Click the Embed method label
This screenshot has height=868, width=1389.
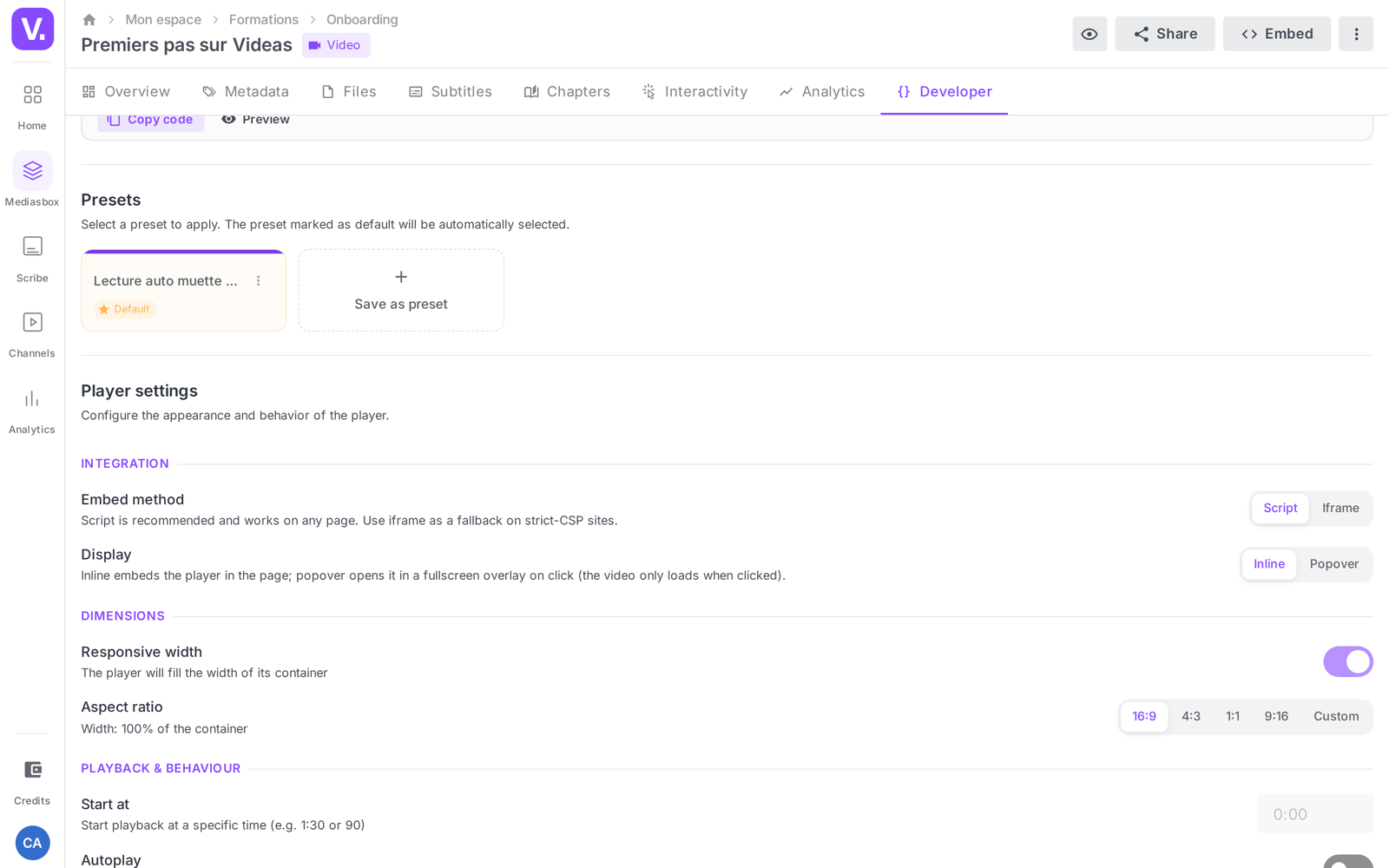click(x=133, y=500)
